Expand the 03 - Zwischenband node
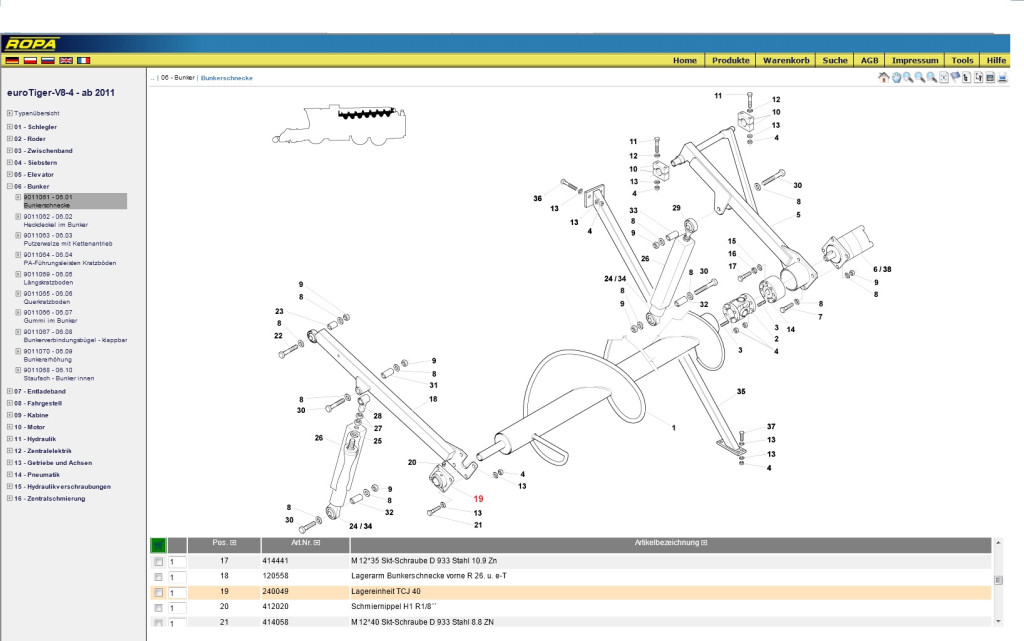This screenshot has height=641, width=1024. pyautogui.click(x=10, y=150)
